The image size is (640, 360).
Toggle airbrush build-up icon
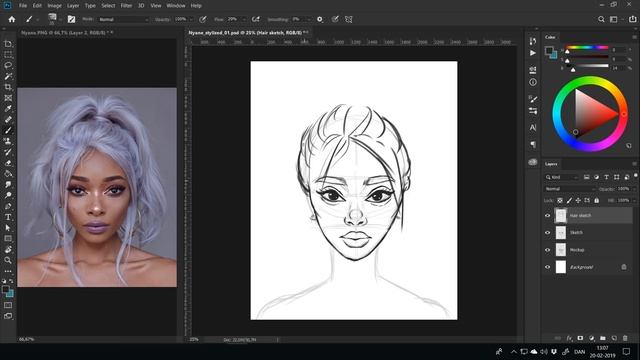256,19
